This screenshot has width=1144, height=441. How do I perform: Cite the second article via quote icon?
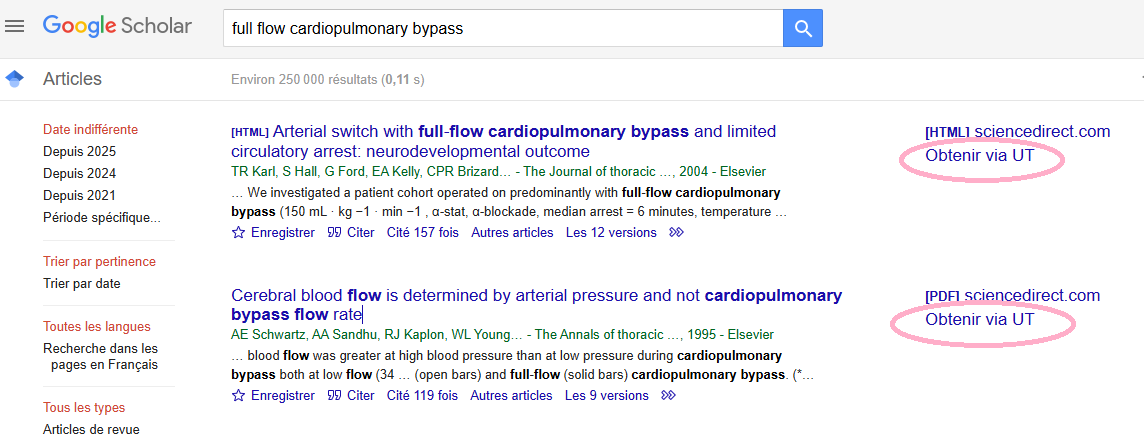click(x=334, y=396)
